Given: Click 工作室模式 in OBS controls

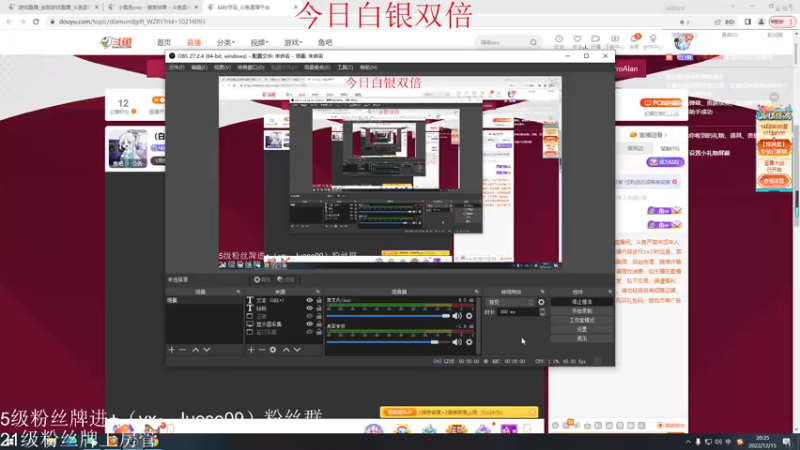Looking at the screenshot, I should pyautogui.click(x=582, y=320).
